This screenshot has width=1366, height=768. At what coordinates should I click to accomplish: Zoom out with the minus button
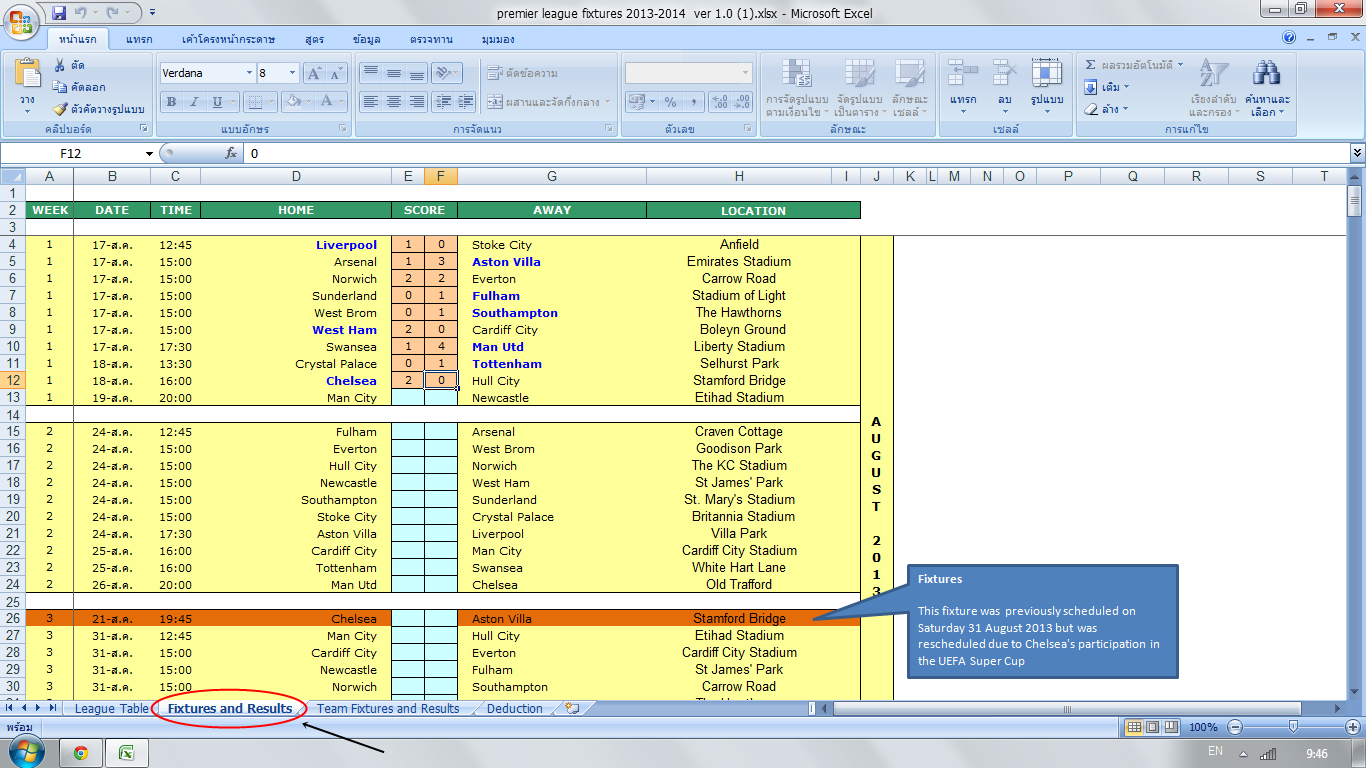click(x=1235, y=727)
